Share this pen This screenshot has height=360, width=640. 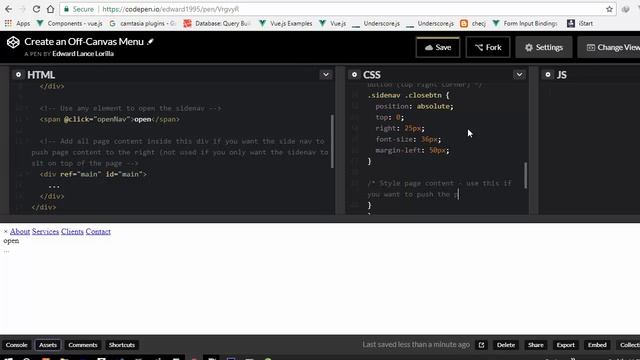536,345
